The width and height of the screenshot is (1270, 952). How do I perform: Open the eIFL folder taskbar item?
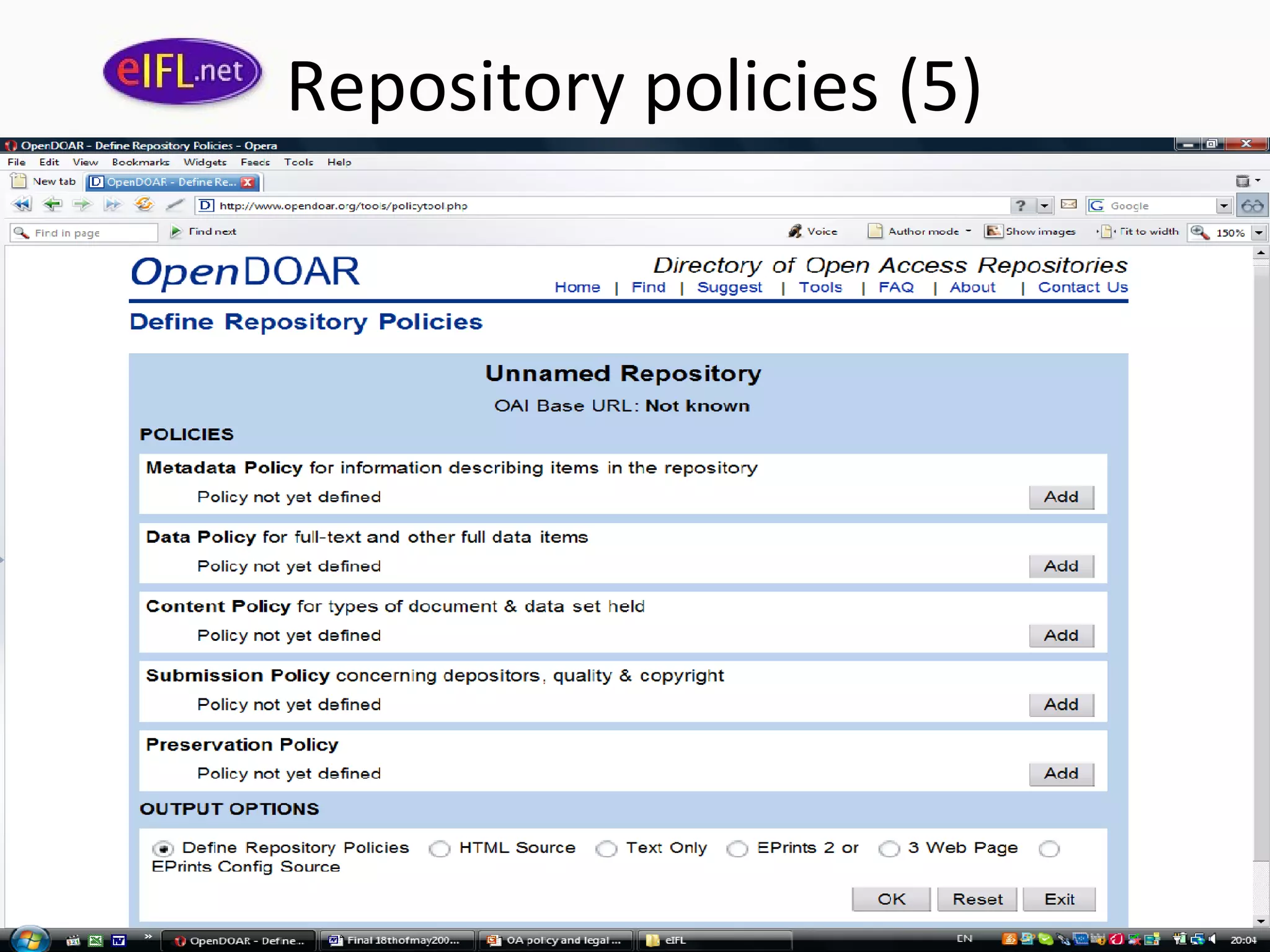point(714,940)
